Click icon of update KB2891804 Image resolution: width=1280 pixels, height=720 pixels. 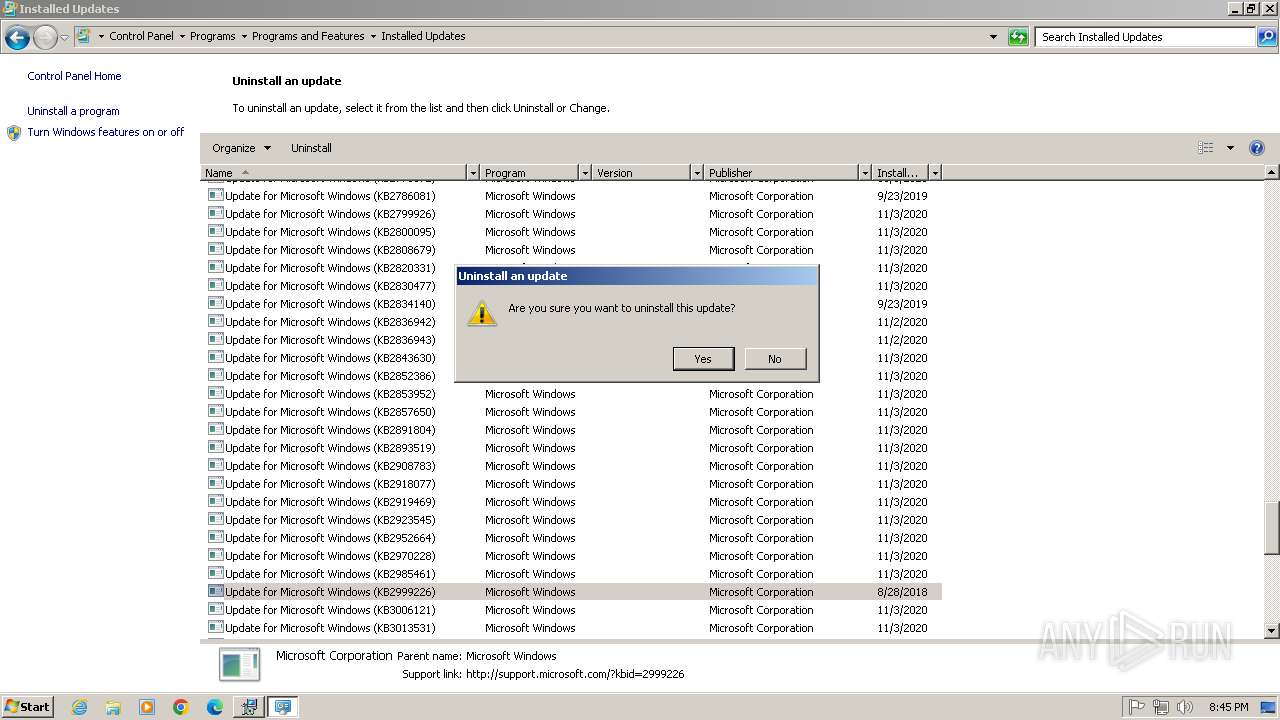click(215, 429)
